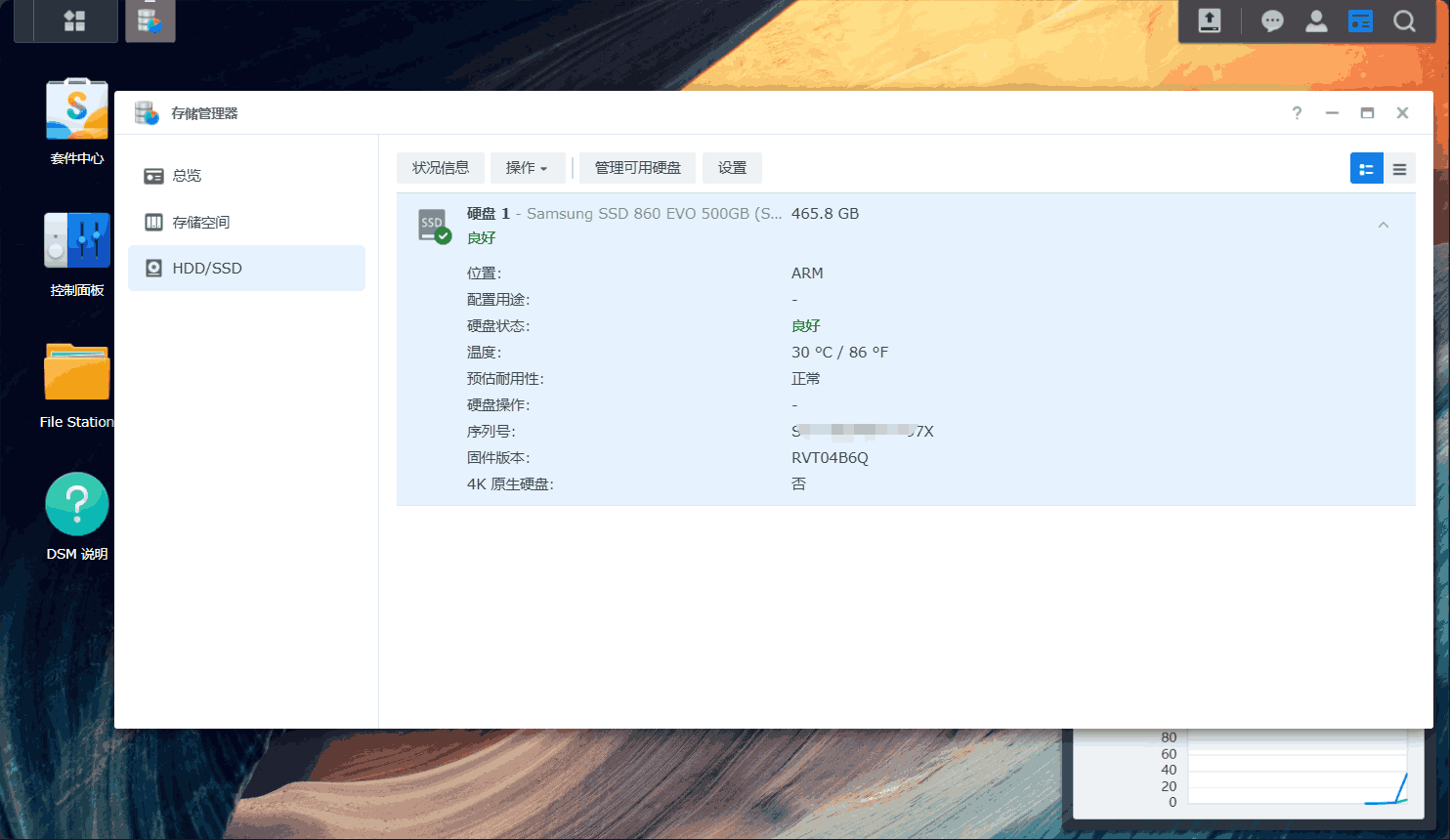Switch to compact list view toggle
The image size is (1450, 840).
pos(1399,169)
